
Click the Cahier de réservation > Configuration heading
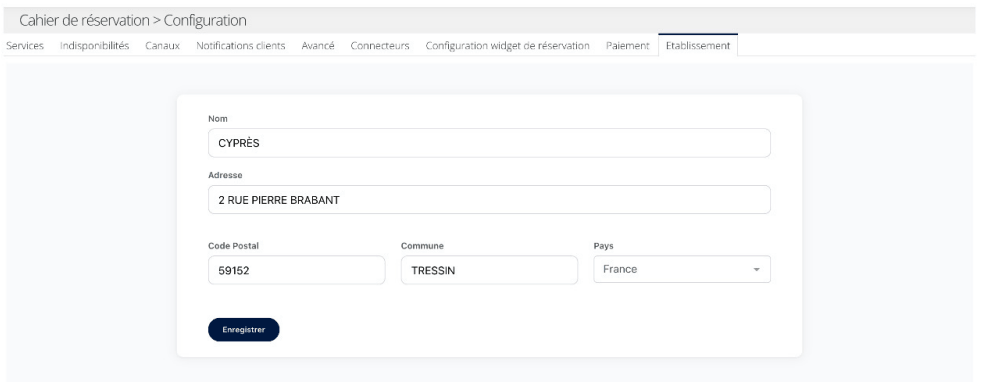tap(132, 21)
